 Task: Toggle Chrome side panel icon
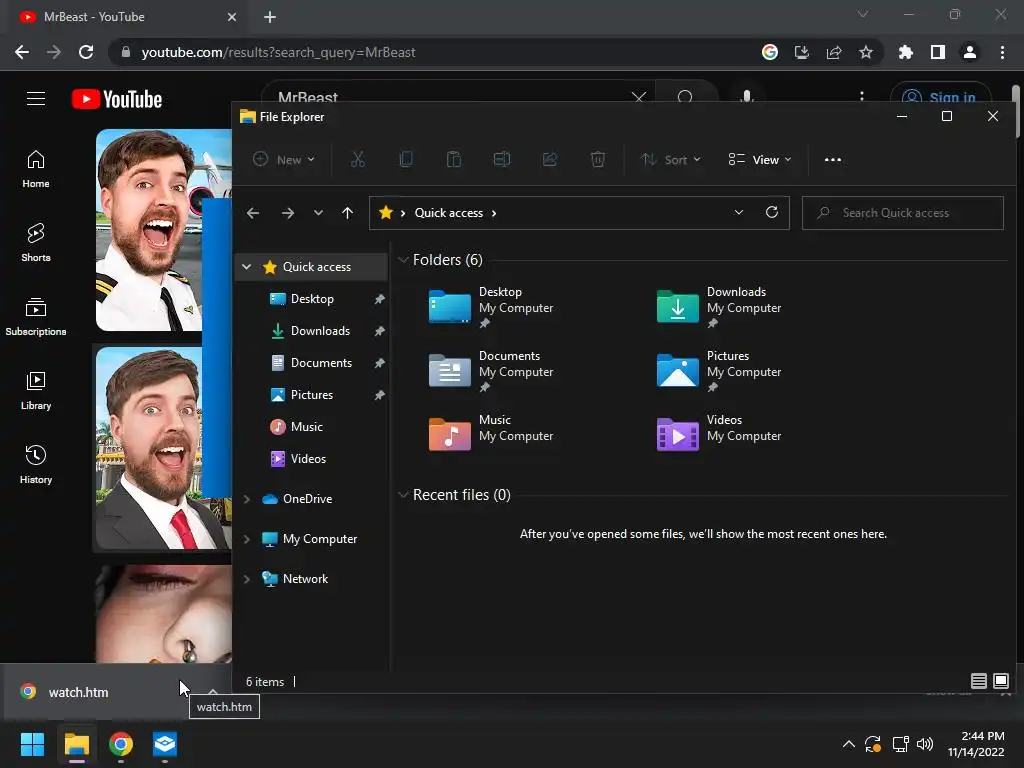click(938, 52)
